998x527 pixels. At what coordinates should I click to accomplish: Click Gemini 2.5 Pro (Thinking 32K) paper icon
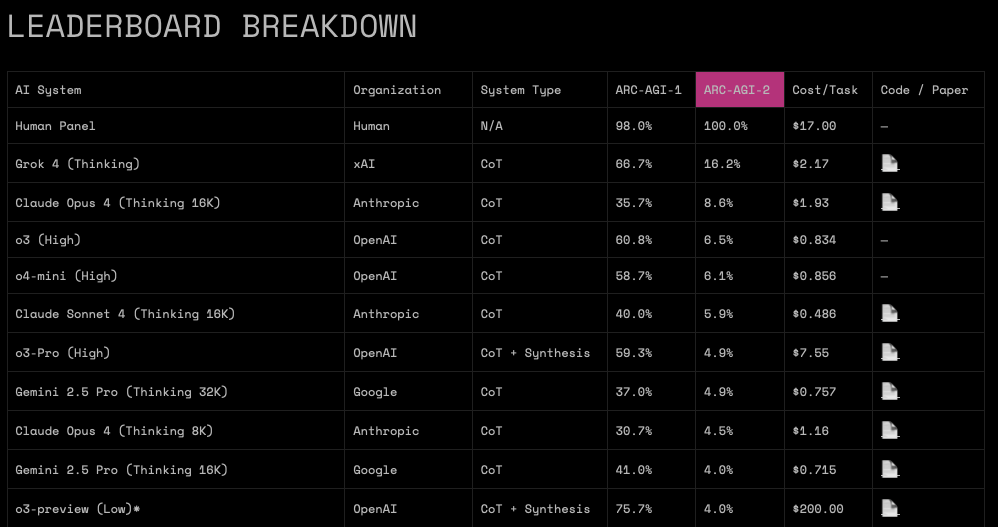[889, 391]
